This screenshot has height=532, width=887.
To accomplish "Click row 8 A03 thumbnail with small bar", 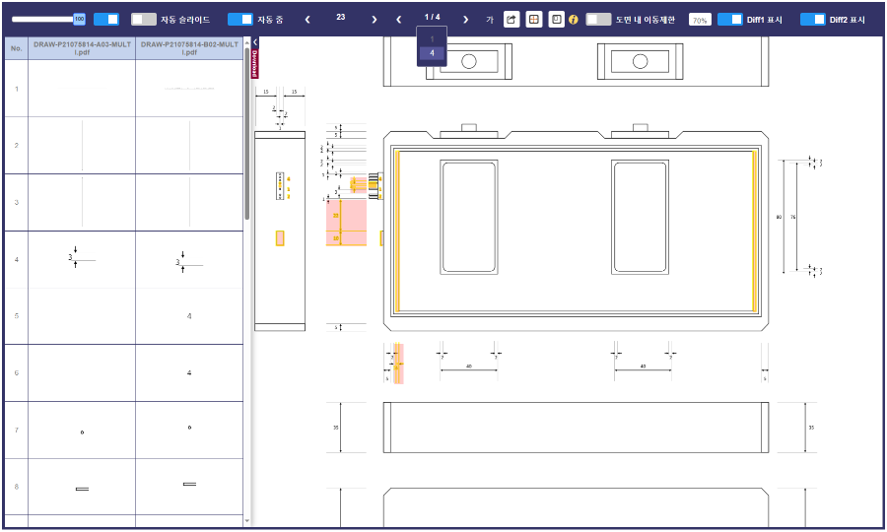I will [82, 487].
